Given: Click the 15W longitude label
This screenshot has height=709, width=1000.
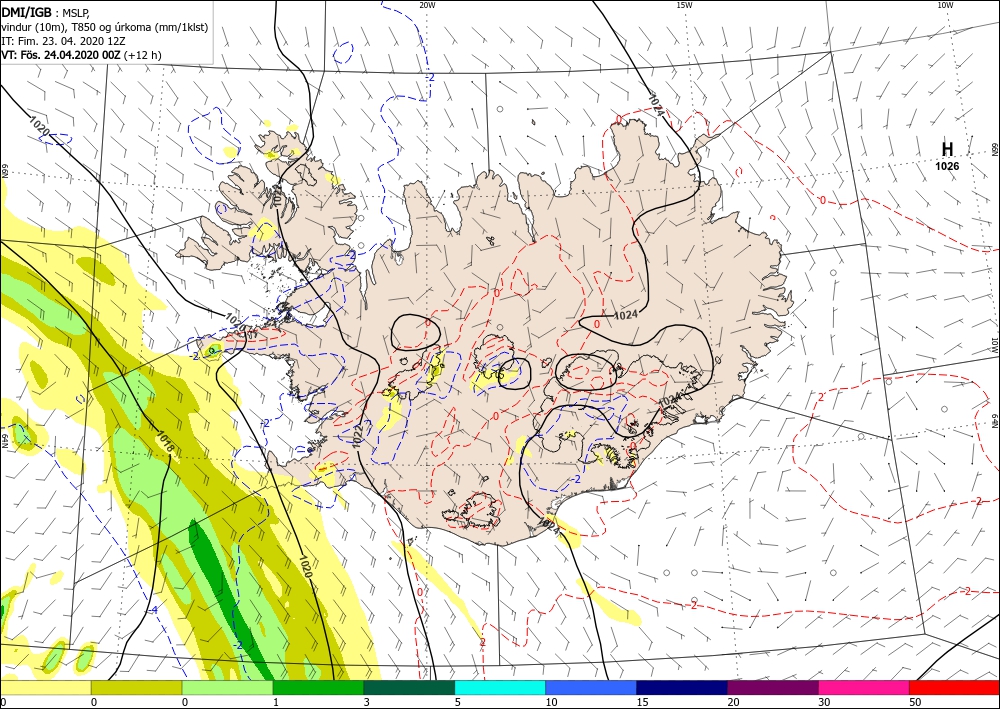Looking at the screenshot, I should [684, 5].
